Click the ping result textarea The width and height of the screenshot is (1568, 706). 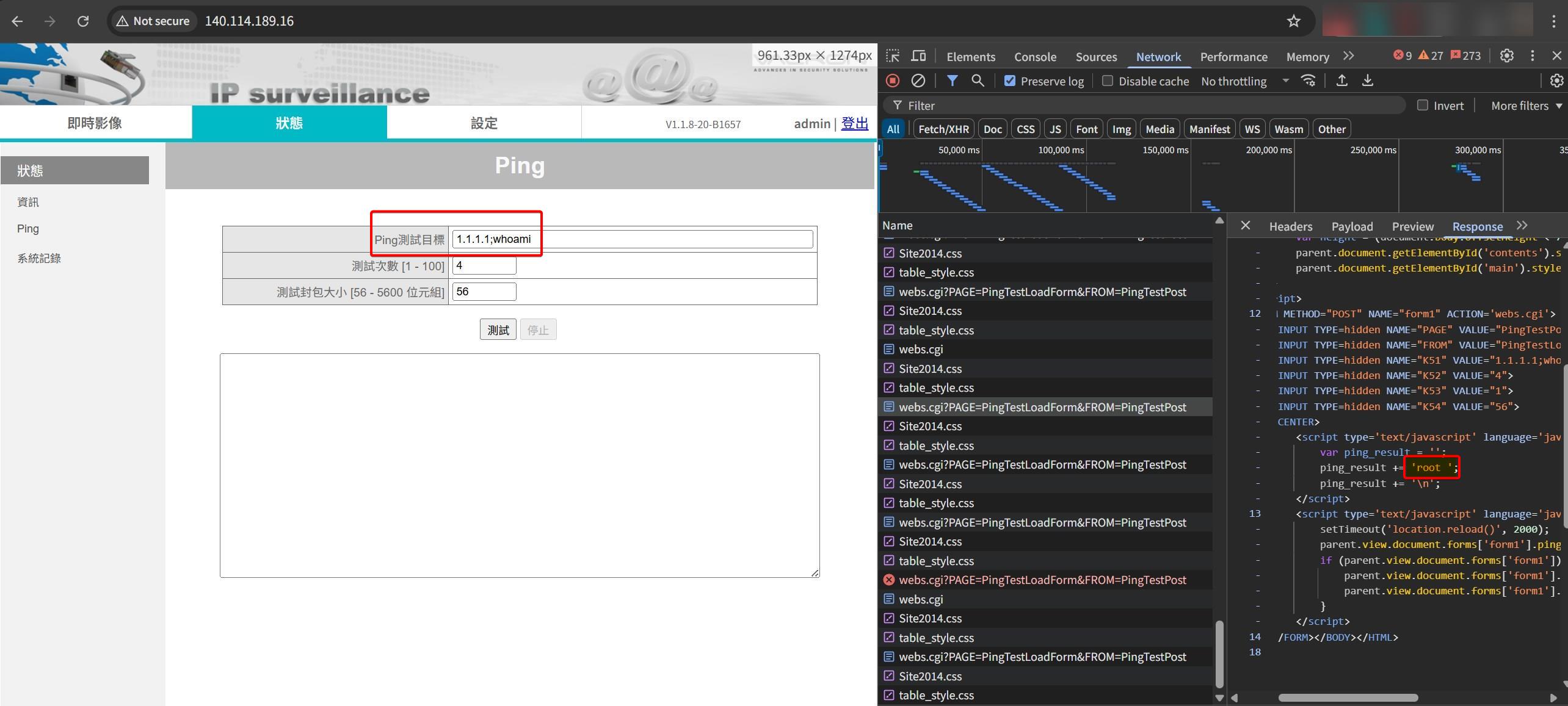520,466
